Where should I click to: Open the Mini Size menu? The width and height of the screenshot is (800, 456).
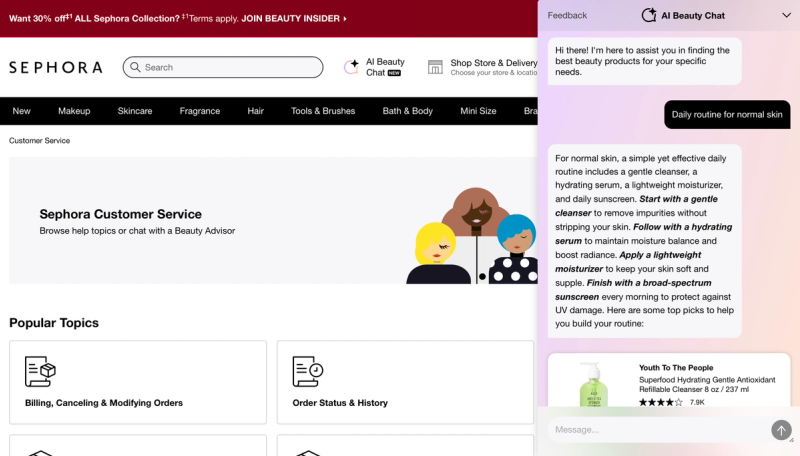tap(478, 111)
